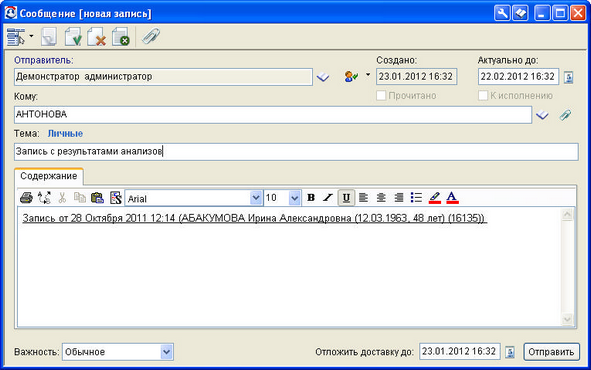The width and height of the screenshot is (591, 370).
Task: Toggle italic formatting
Action: tap(328, 197)
